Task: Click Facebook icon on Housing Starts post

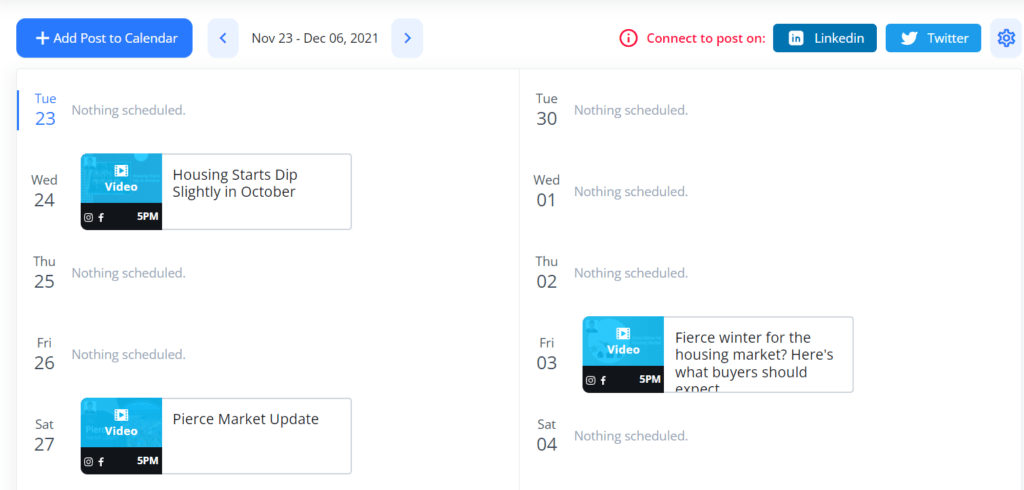Action: pyautogui.click(x=101, y=217)
